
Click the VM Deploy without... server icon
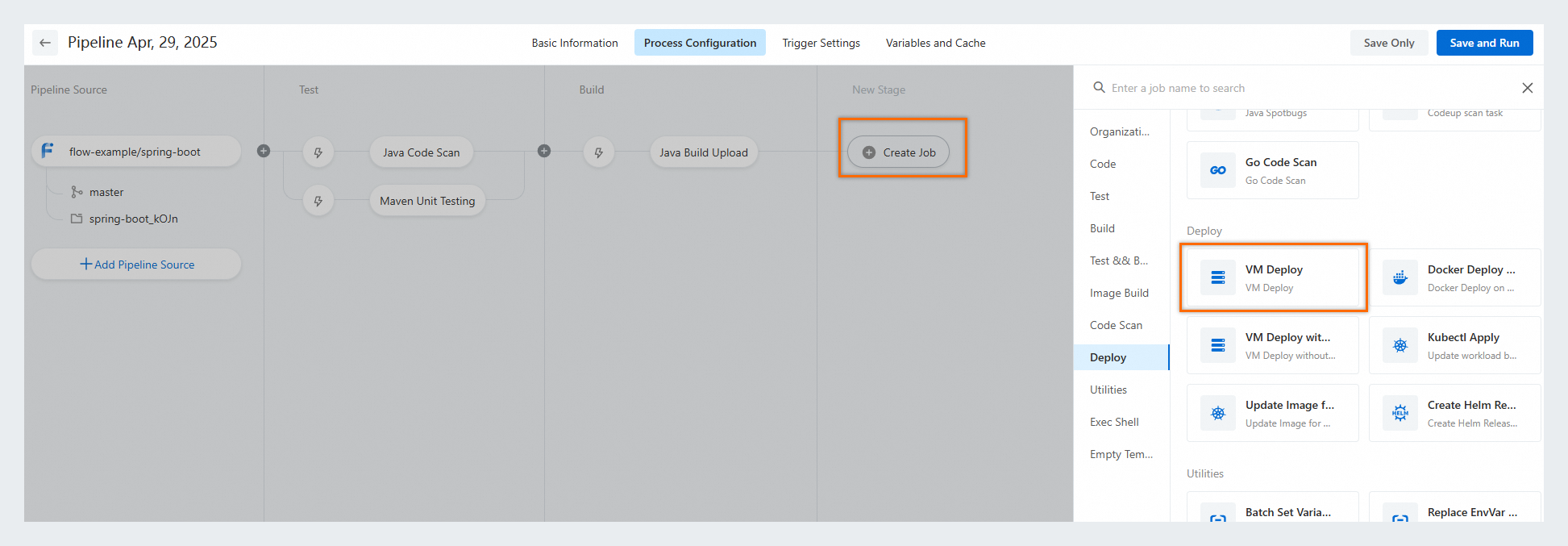click(x=1218, y=345)
